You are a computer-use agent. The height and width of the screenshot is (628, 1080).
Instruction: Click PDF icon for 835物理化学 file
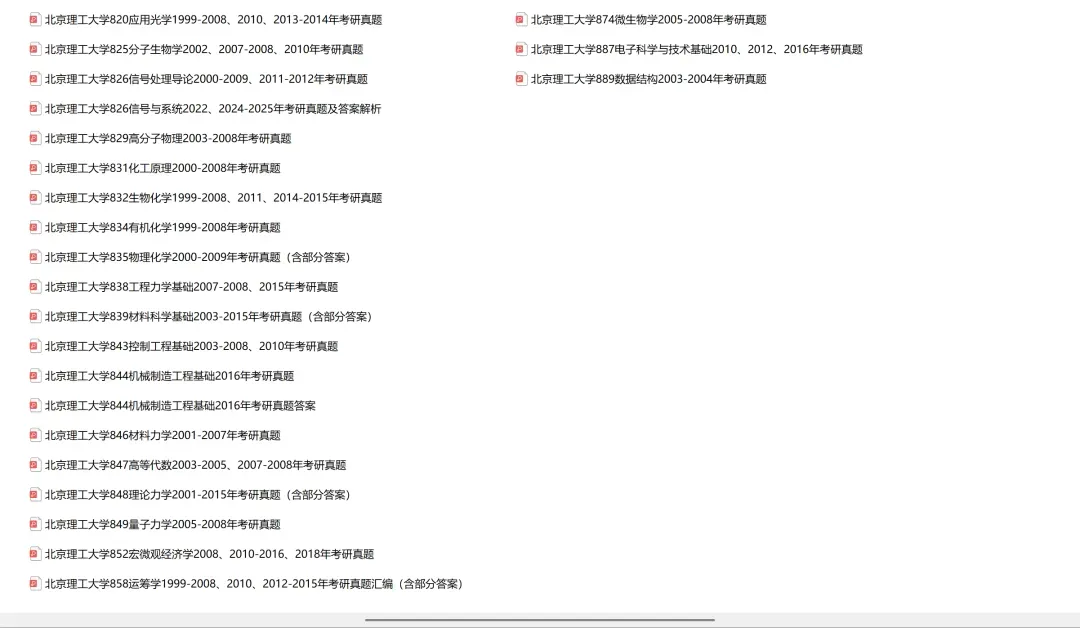click(x=34, y=257)
